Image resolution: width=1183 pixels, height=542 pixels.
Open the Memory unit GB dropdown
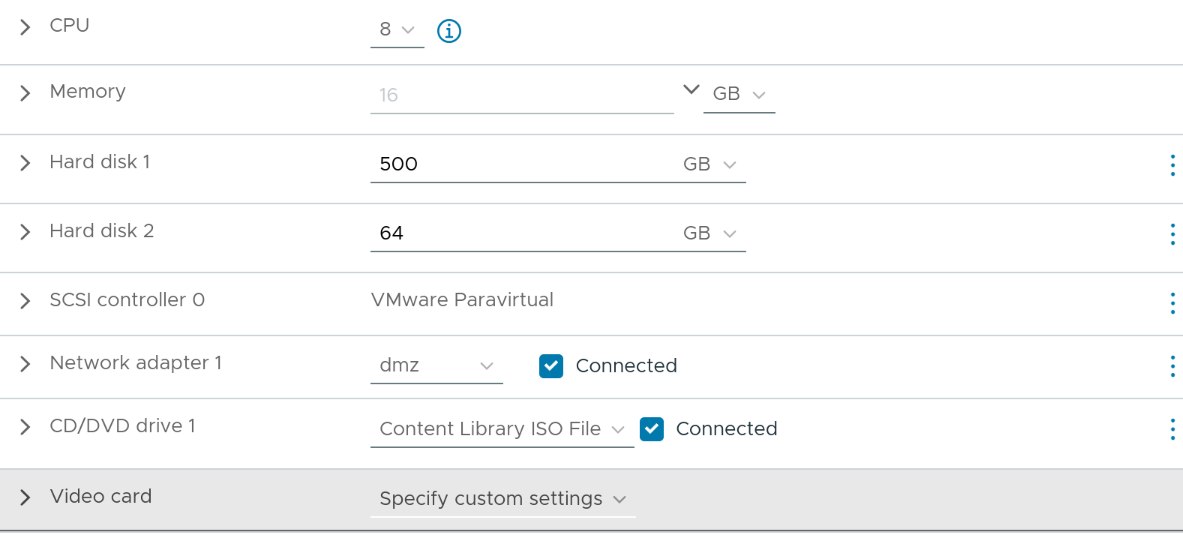[738, 94]
